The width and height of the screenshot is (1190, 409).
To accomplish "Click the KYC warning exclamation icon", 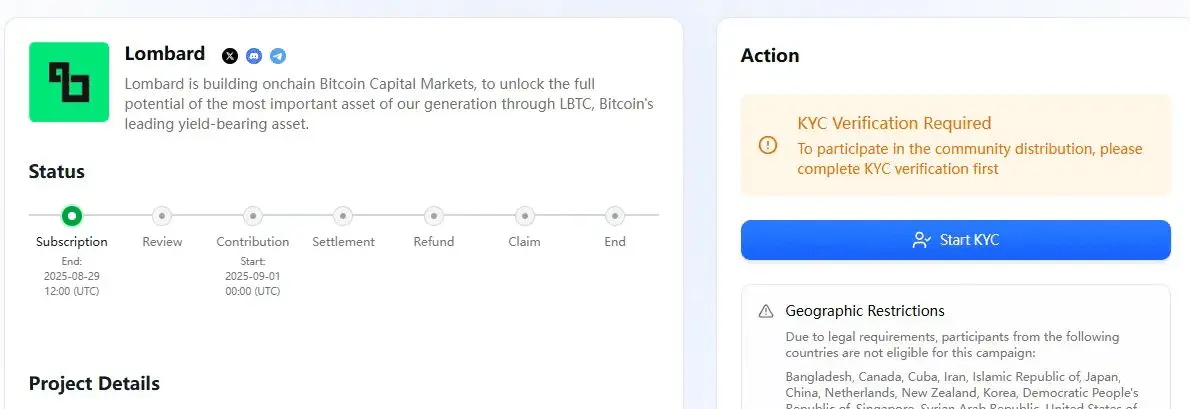I will pos(768,145).
